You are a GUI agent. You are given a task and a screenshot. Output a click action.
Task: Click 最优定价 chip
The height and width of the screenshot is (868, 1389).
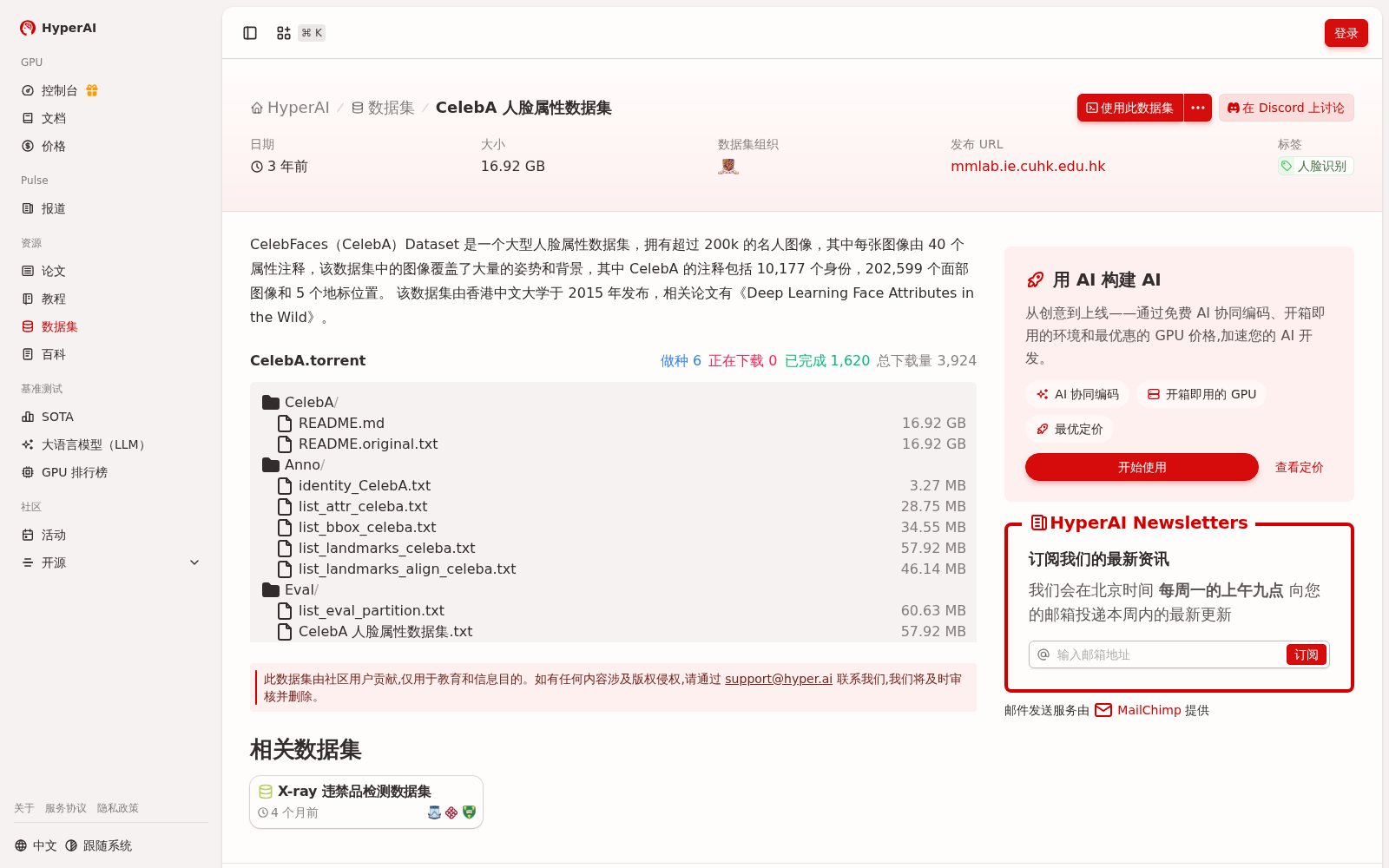pyautogui.click(x=1070, y=429)
